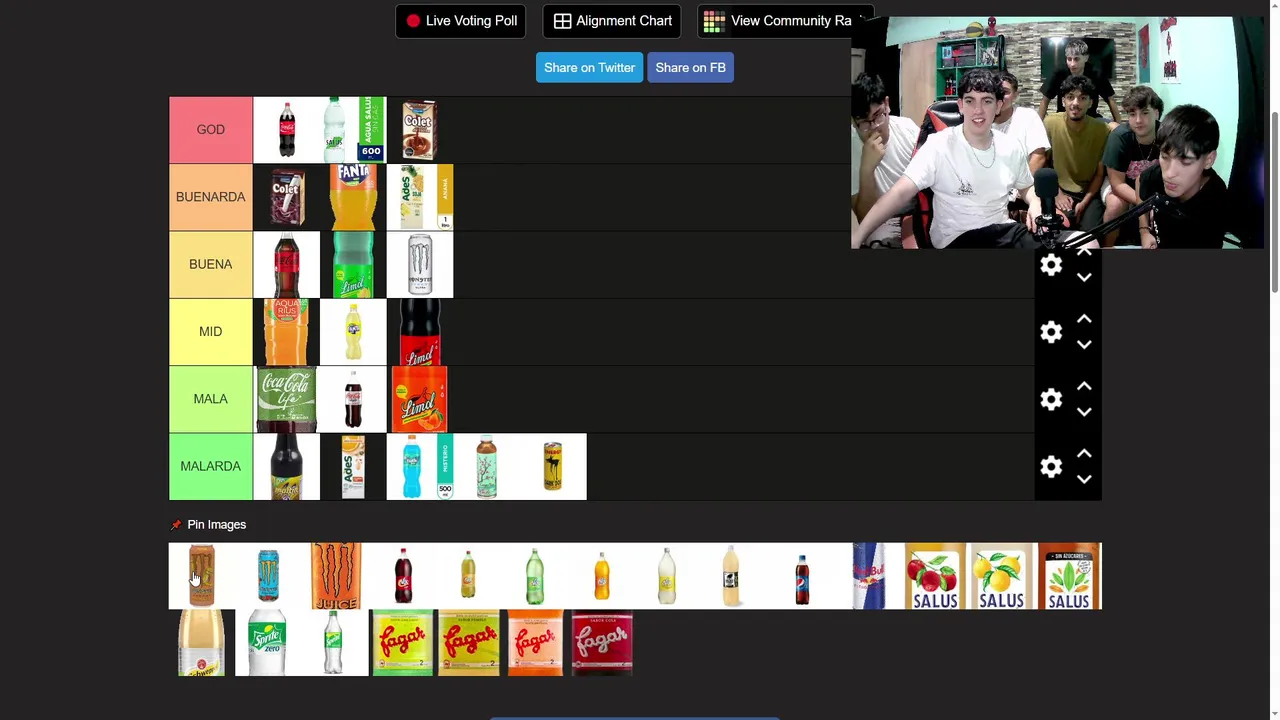Pick the Salus Sin Azúcares orange image
This screenshot has height=720, width=1280.
(1069, 576)
